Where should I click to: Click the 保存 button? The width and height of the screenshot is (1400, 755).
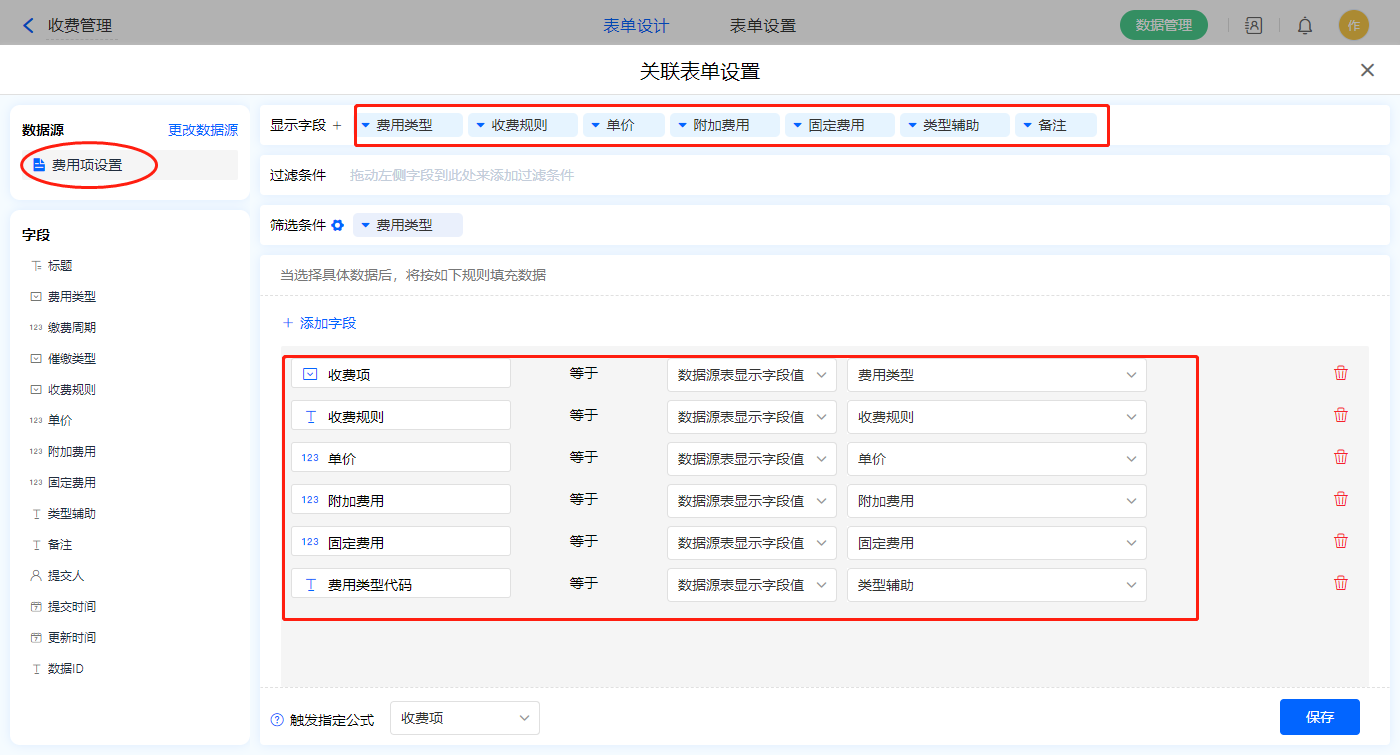click(x=1319, y=717)
